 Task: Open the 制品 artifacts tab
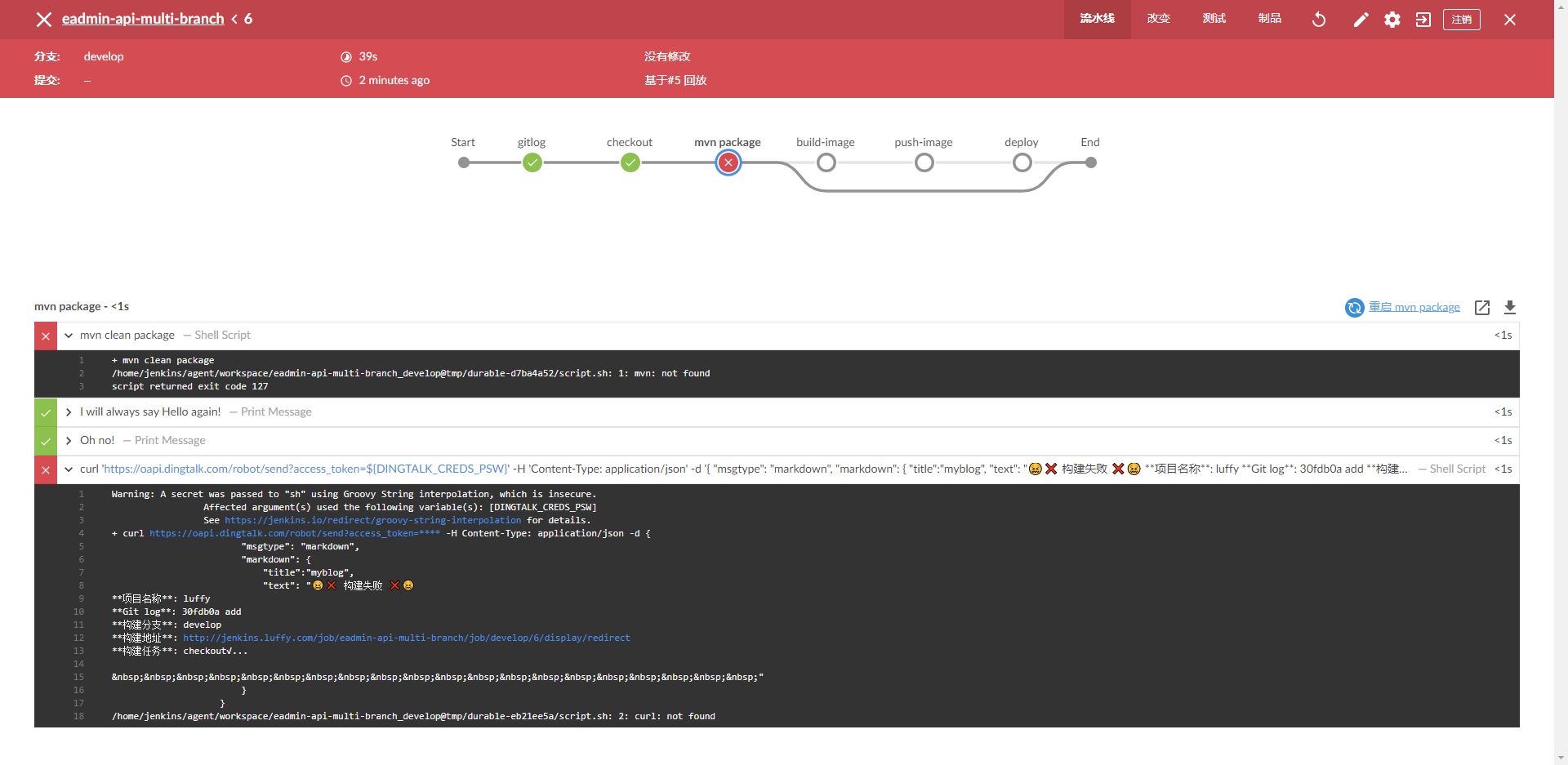coord(1269,19)
